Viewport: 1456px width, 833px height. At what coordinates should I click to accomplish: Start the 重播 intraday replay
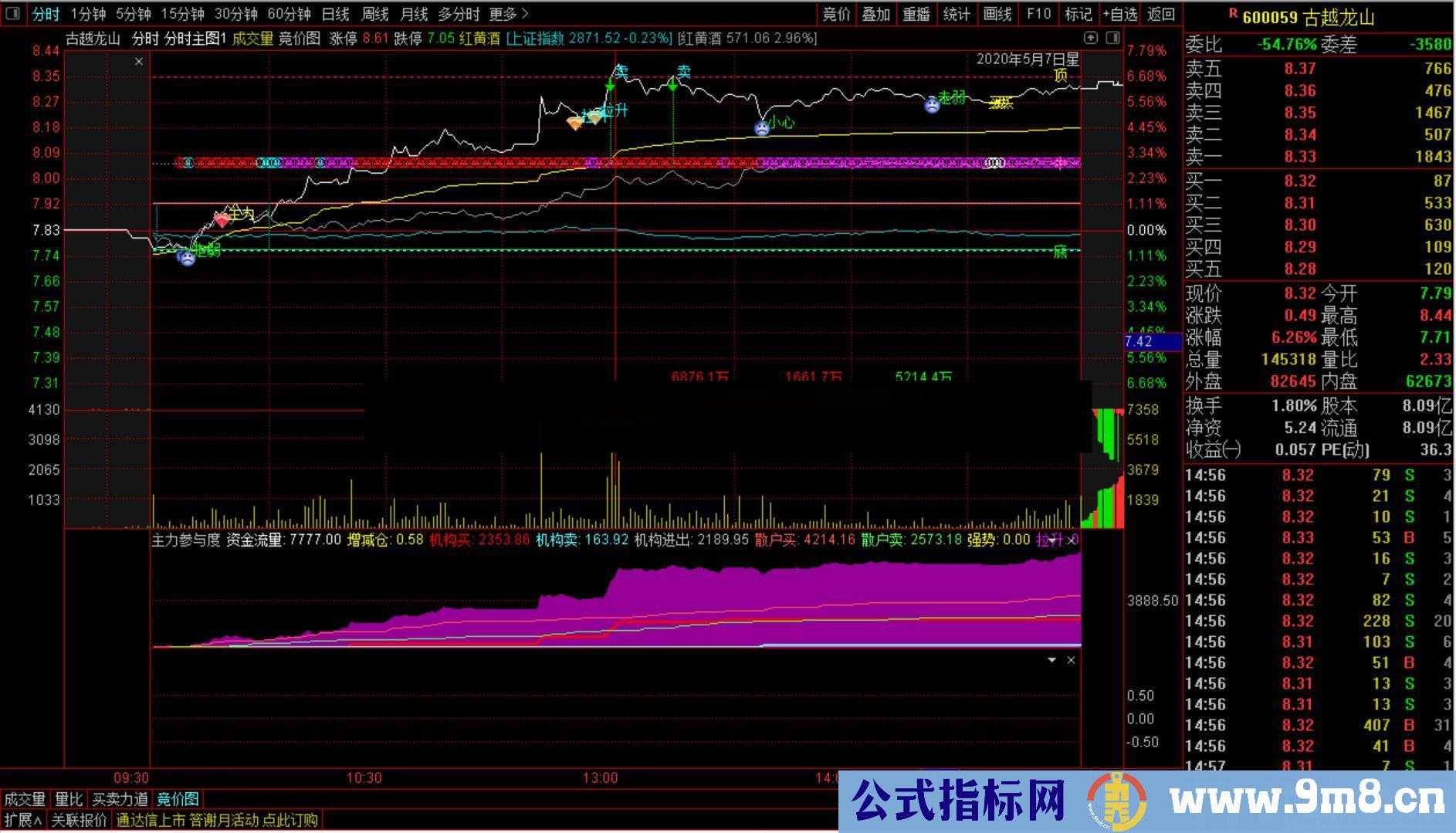tap(916, 13)
